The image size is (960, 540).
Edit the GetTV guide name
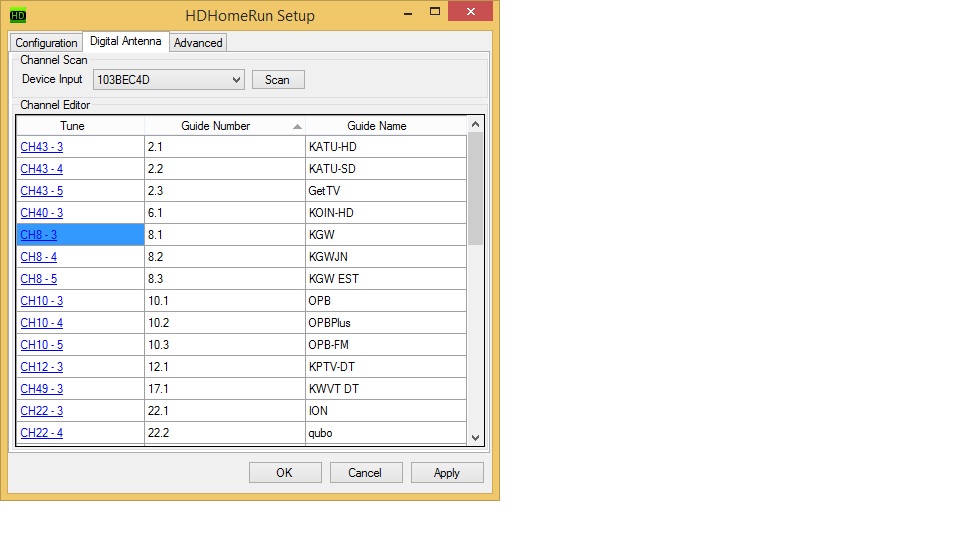(x=386, y=191)
